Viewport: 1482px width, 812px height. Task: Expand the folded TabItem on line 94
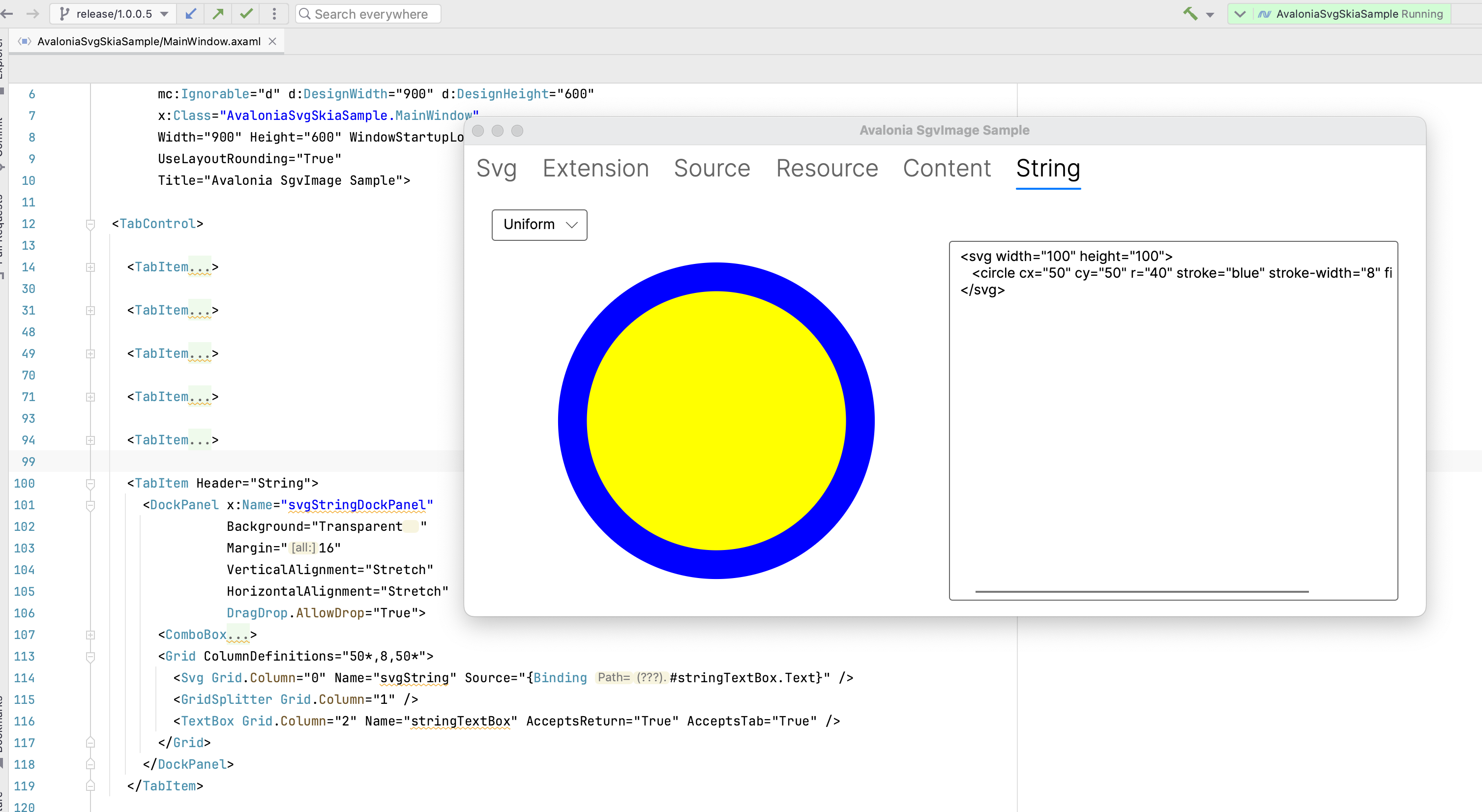tap(90, 440)
